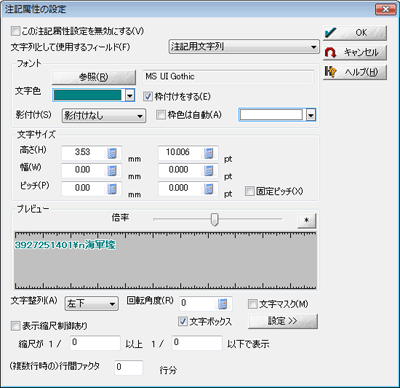Screen dimensions: 400x388
Task: Click the help icon with question mark
Action: (x=330, y=72)
